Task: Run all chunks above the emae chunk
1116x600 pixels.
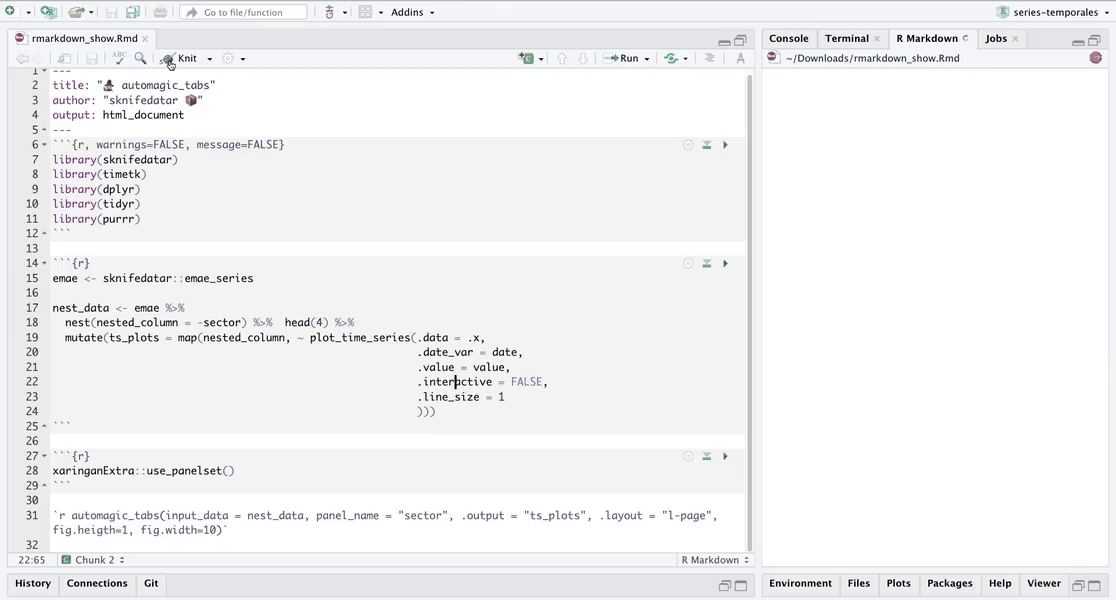Action: (x=706, y=264)
